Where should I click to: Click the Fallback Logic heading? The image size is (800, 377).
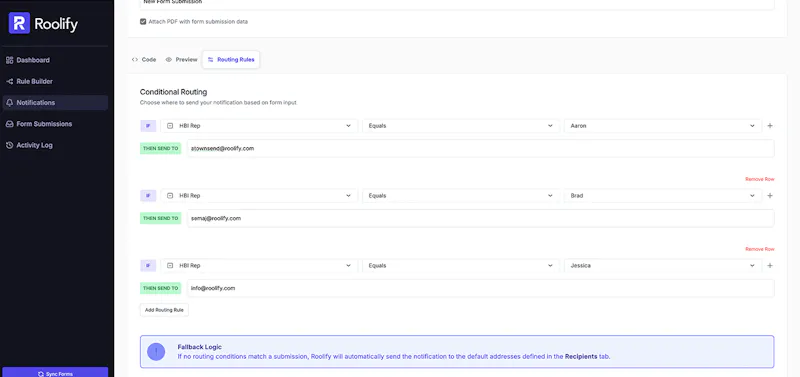(x=199, y=347)
